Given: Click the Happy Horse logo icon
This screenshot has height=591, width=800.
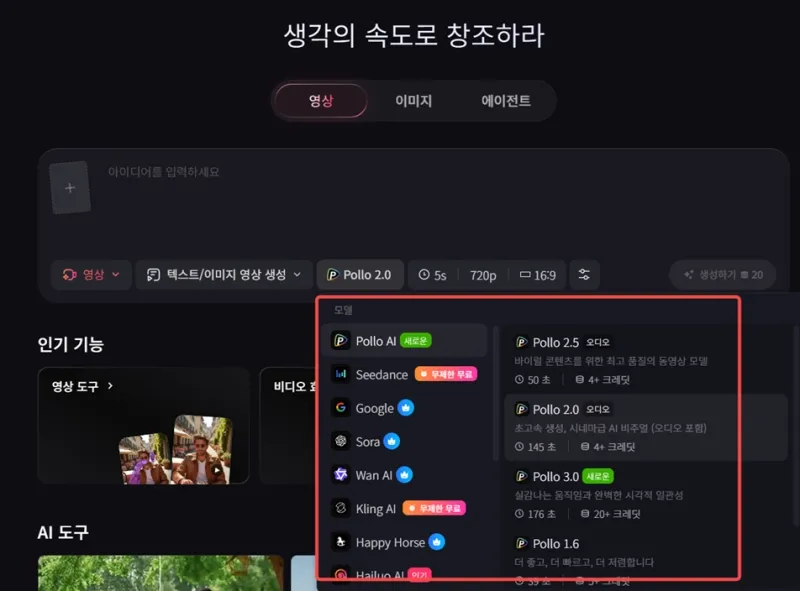Looking at the screenshot, I should (x=340, y=542).
